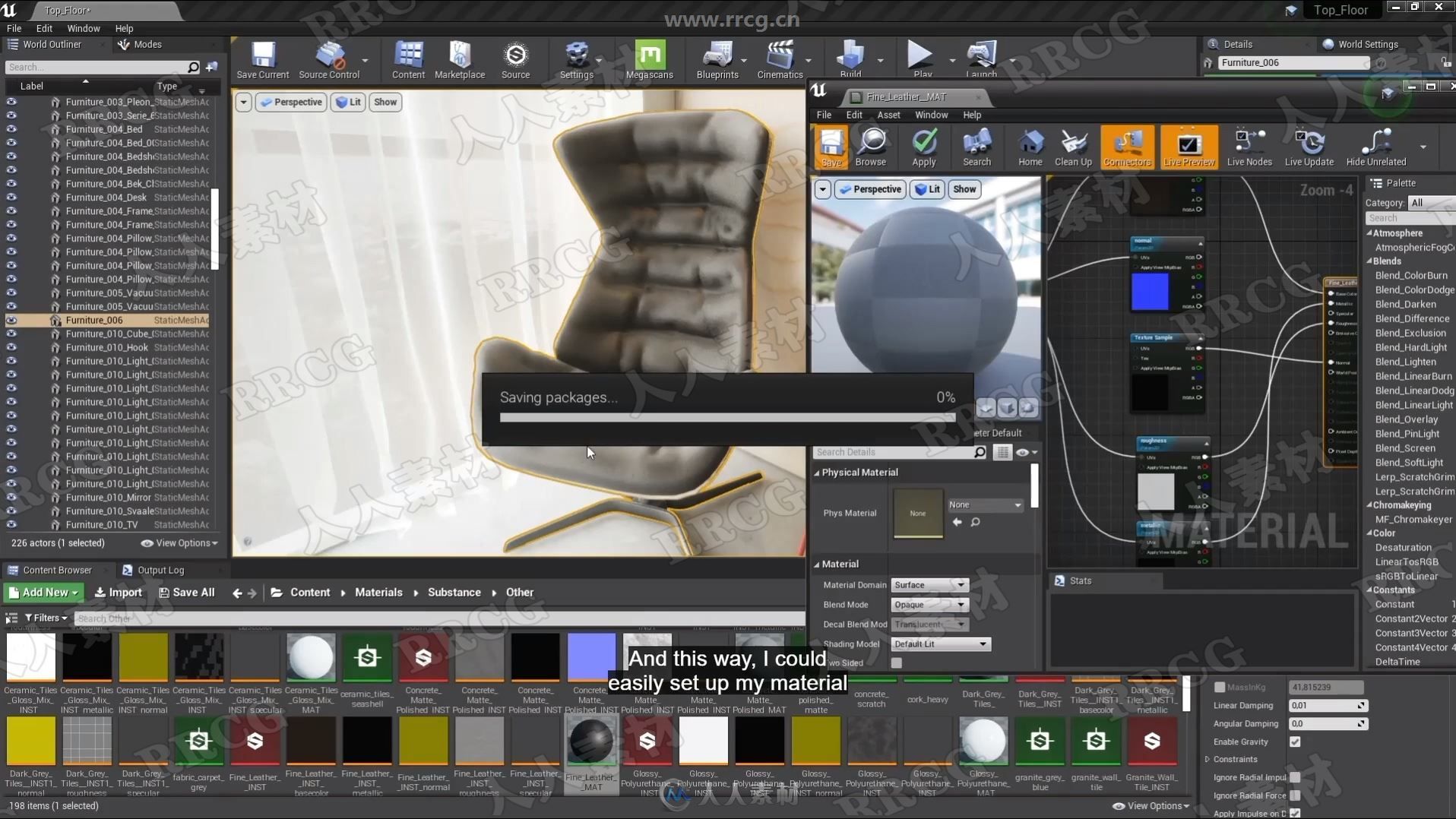Click View Options in World Outliner
The image size is (1456, 819).
pyautogui.click(x=179, y=543)
